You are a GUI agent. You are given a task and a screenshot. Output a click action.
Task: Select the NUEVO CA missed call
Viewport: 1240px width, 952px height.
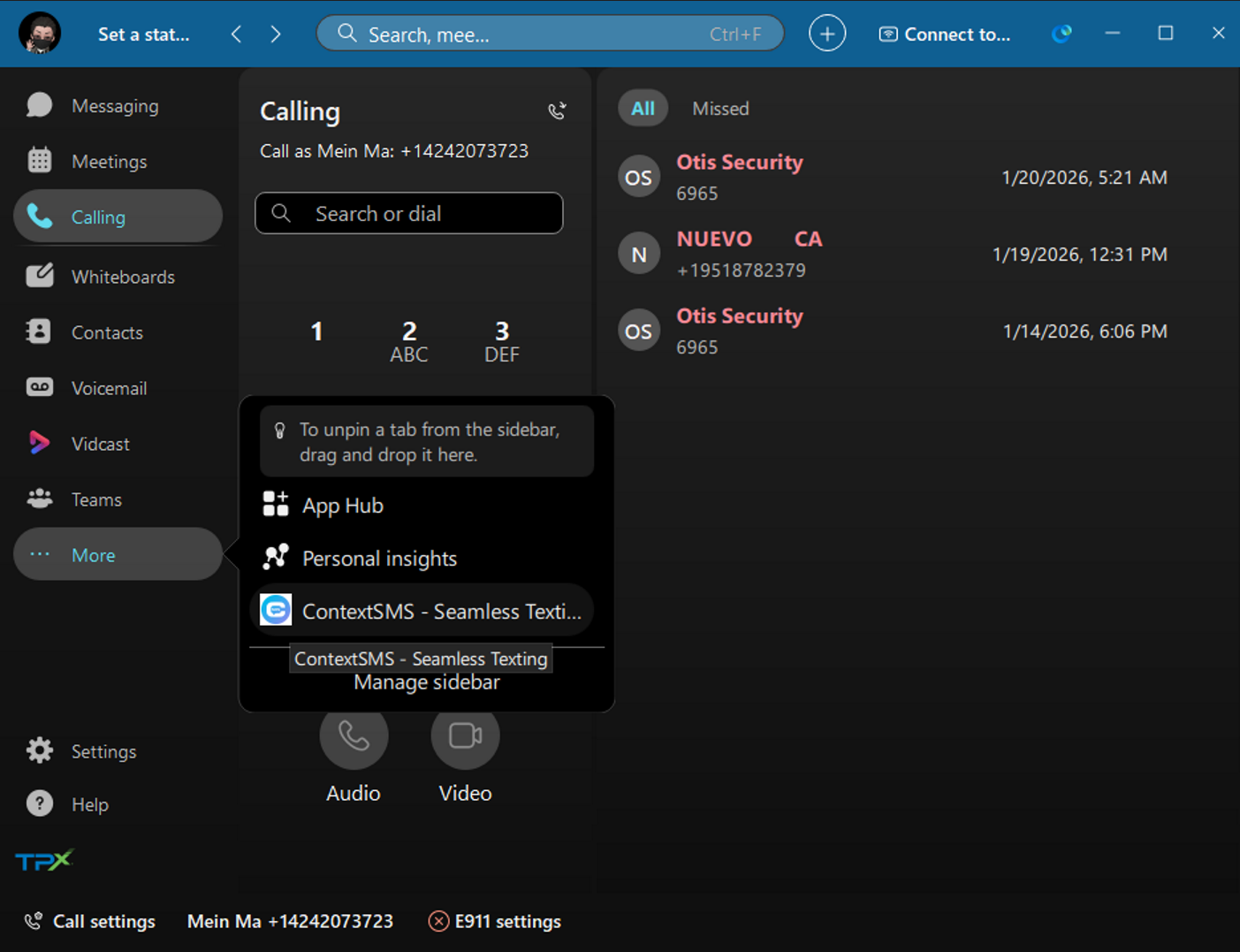[x=894, y=255]
